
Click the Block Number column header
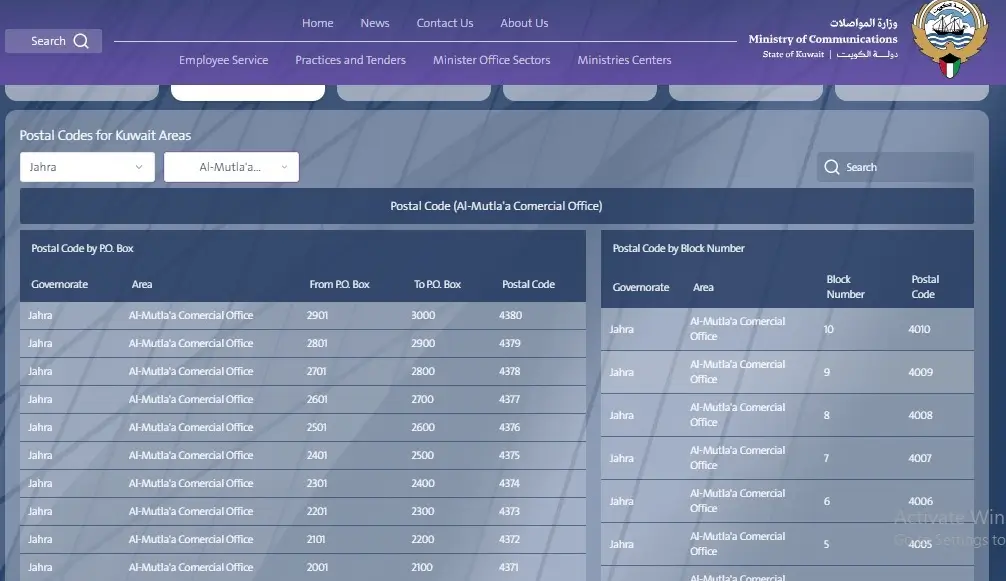click(845, 287)
